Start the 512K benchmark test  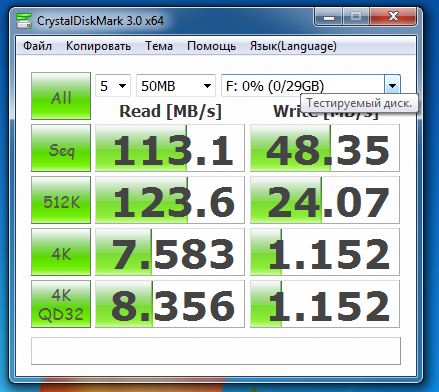click(x=61, y=200)
